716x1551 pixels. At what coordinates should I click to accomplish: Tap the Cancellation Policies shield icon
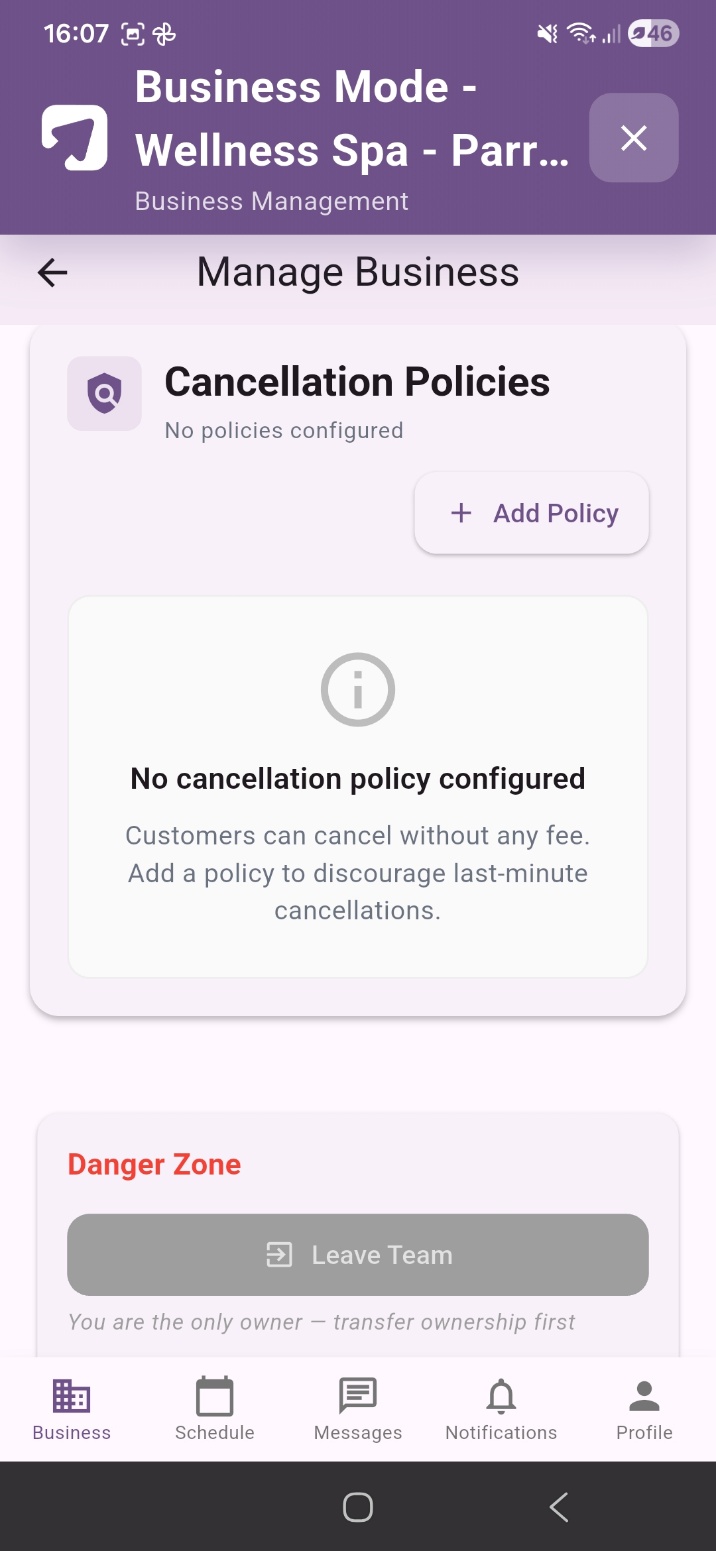tap(104, 394)
